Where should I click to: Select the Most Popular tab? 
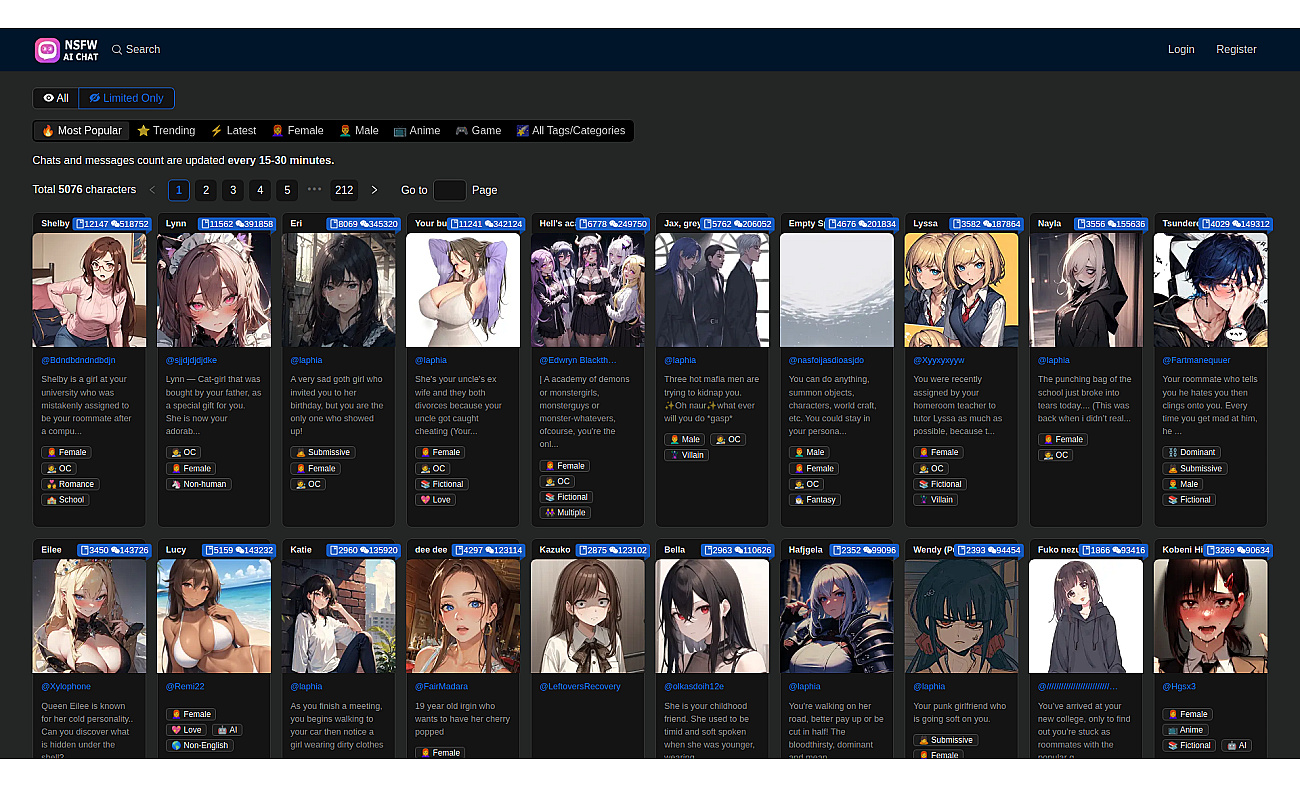pyautogui.click(x=82, y=130)
